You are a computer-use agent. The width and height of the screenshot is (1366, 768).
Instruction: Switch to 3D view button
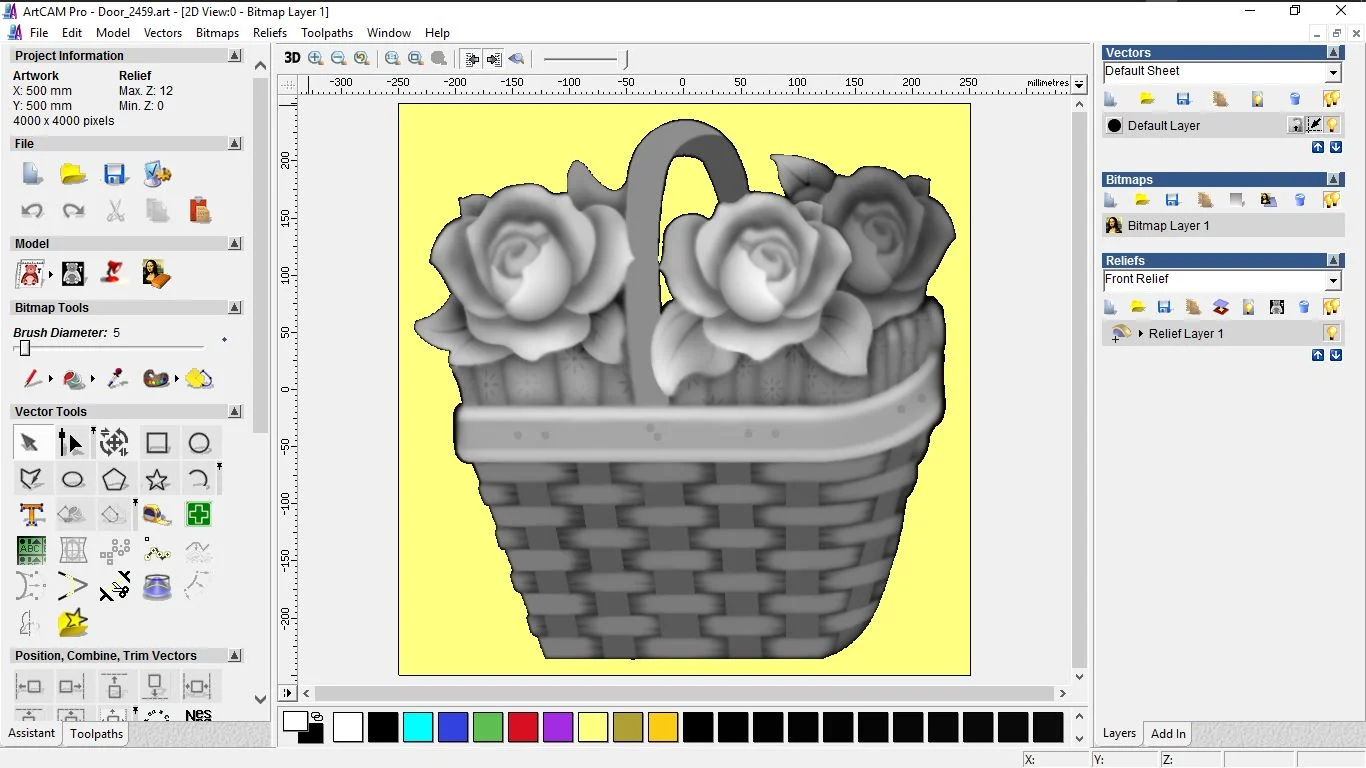tap(292, 58)
